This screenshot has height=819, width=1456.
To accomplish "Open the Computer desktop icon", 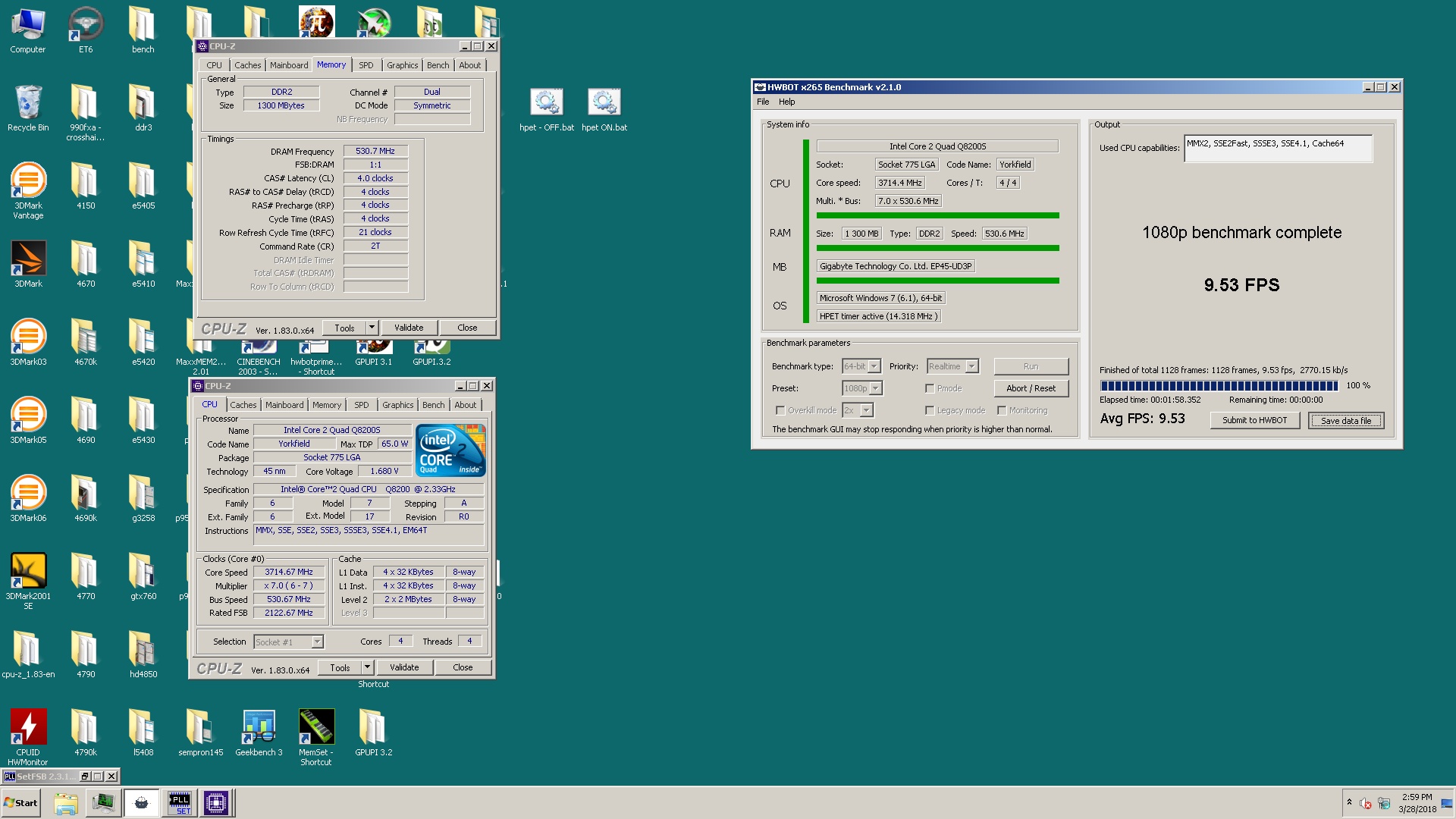I will [x=28, y=30].
